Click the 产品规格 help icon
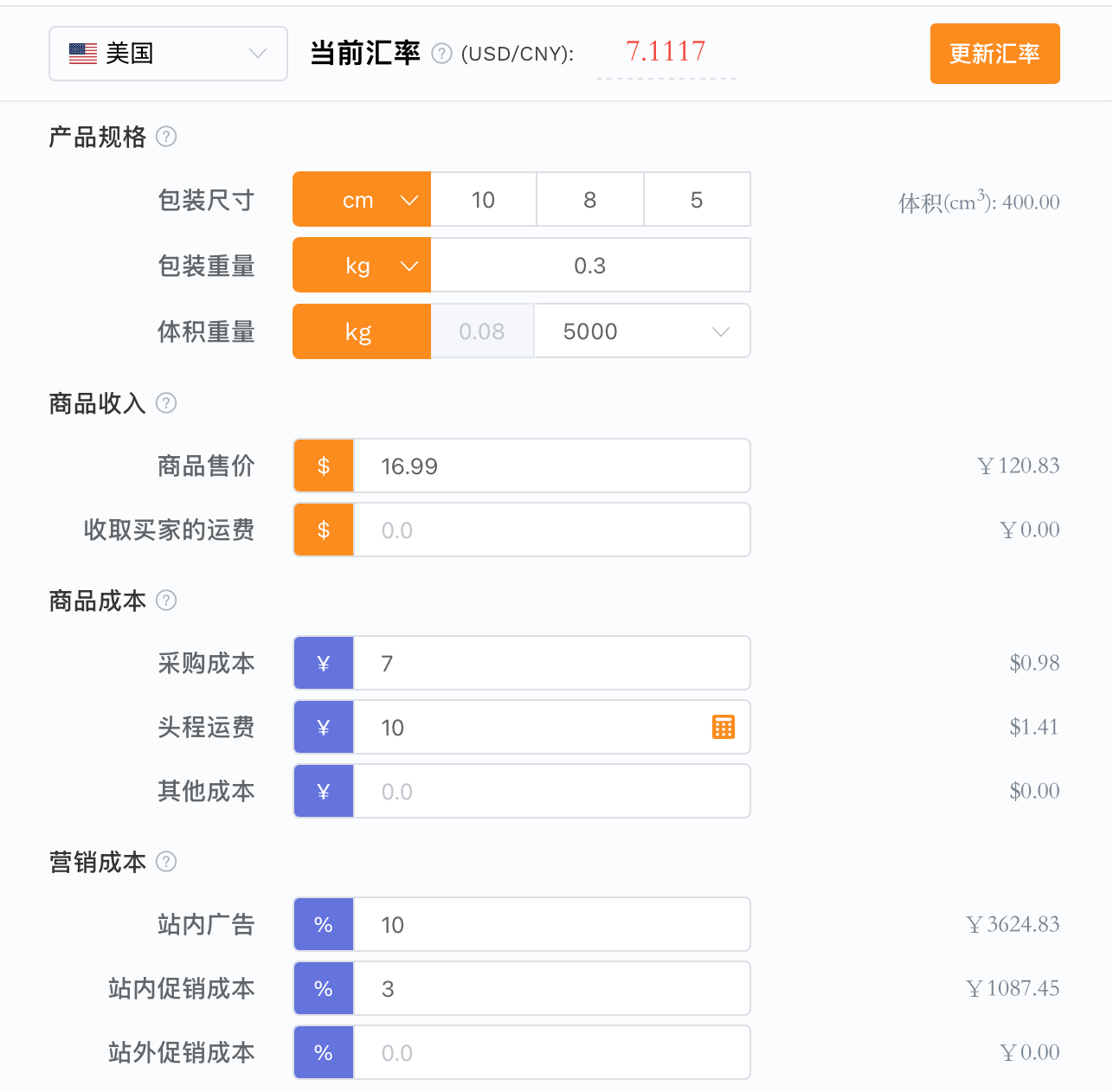This screenshot has height=1092, width=1113. click(x=166, y=137)
